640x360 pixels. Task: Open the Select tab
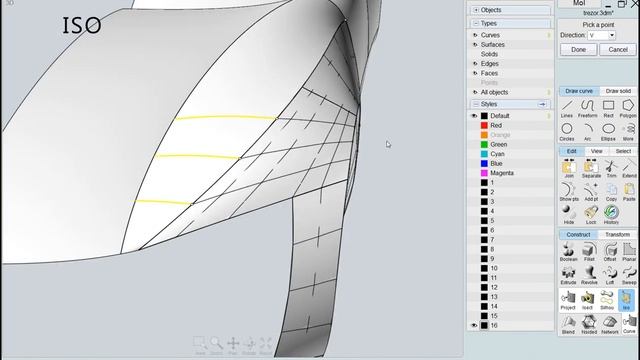point(623,151)
